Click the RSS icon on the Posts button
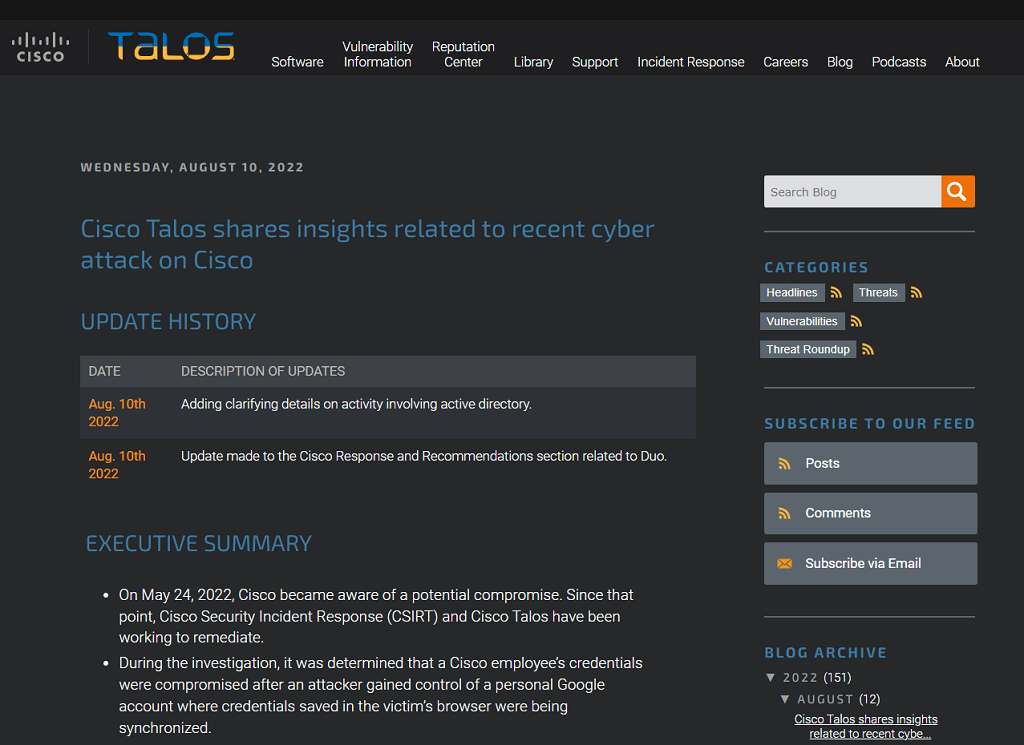The width and height of the screenshot is (1024, 745). pyautogui.click(x=786, y=463)
